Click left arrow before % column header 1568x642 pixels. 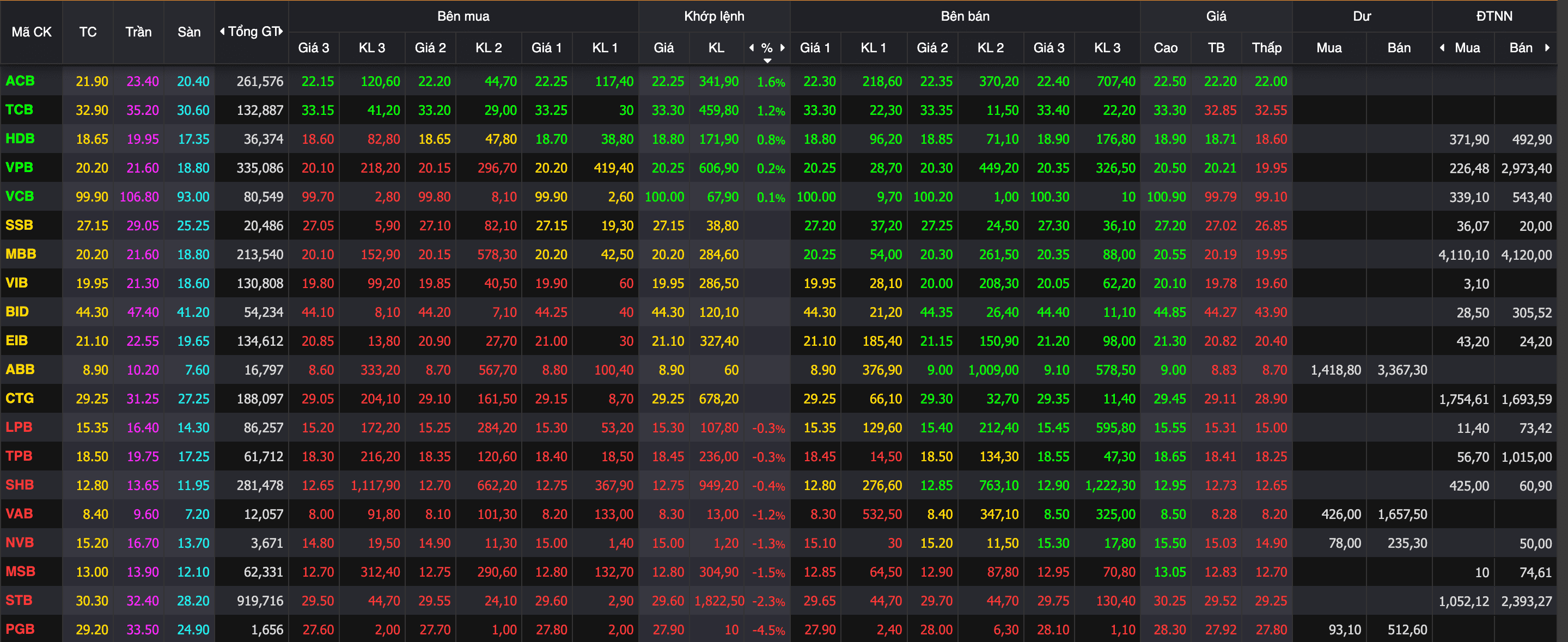[x=752, y=47]
